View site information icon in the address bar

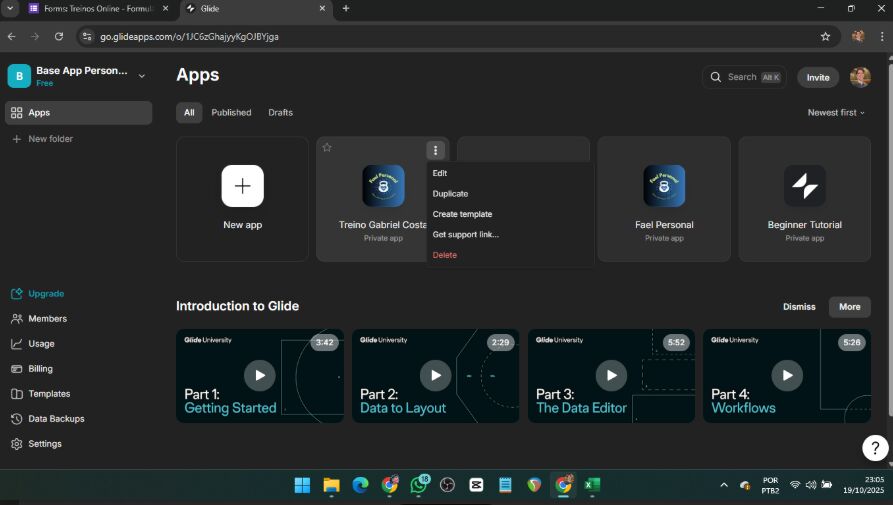pyautogui.click(x=87, y=36)
